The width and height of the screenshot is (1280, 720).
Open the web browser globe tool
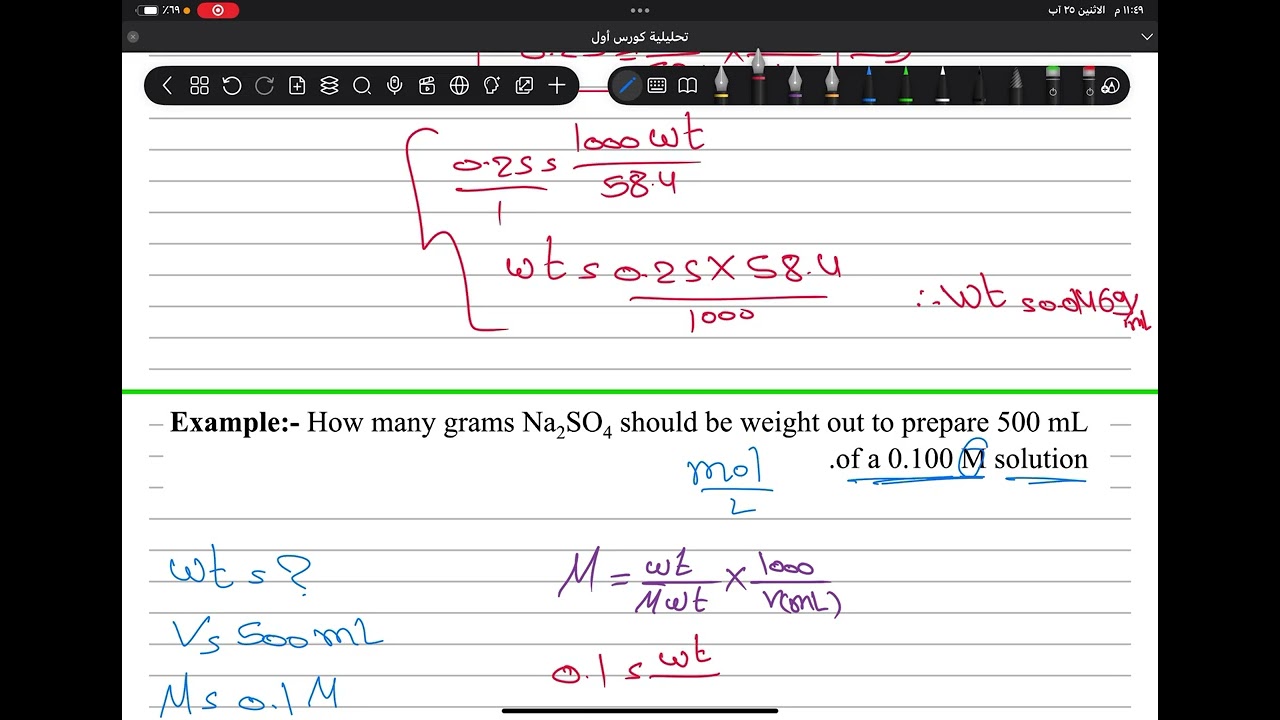[x=459, y=86]
